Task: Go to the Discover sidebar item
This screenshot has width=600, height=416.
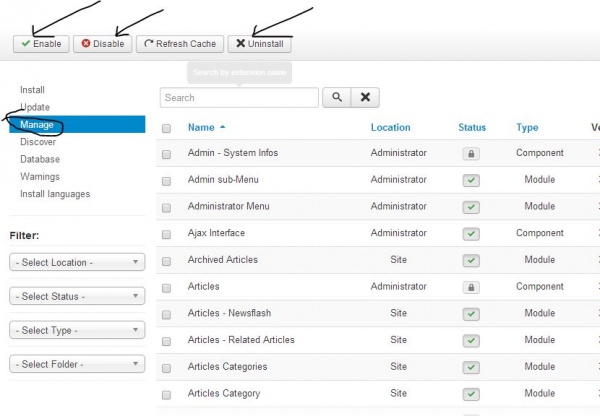Action: 38,142
